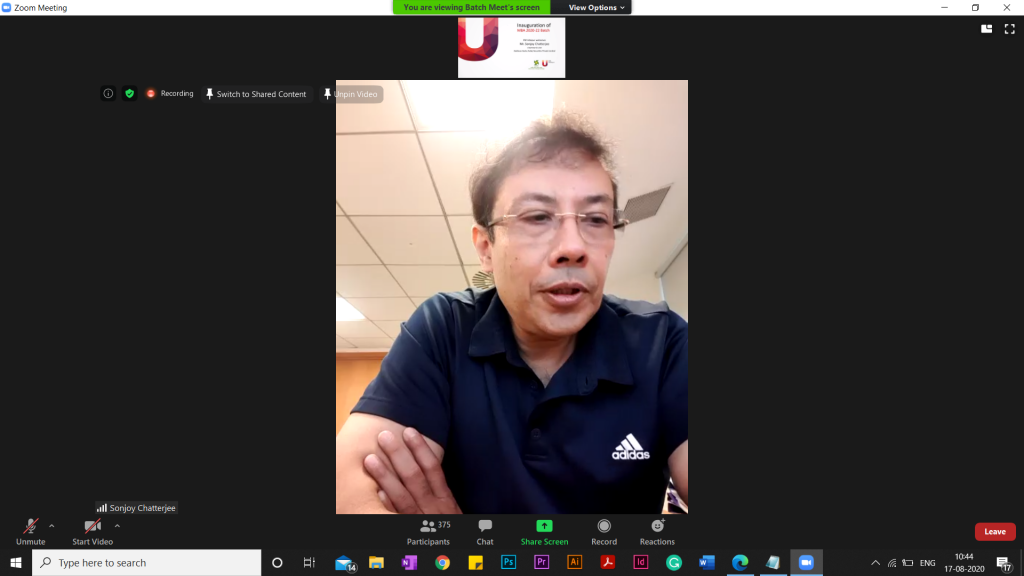Start recording with the Record icon
The height and width of the screenshot is (576, 1024).
point(604,526)
